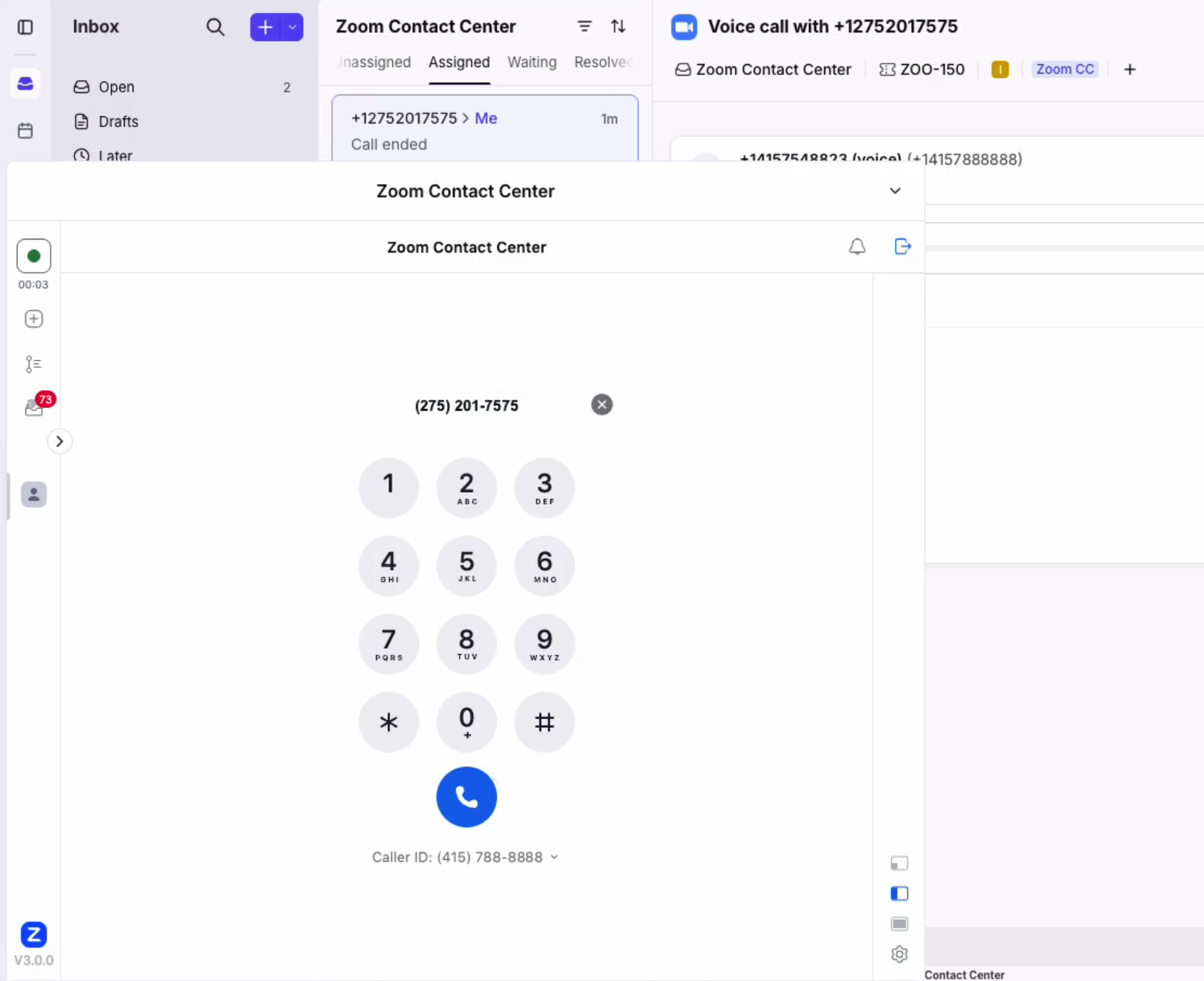The height and width of the screenshot is (981, 1204).
Task: Click the Zoom CC tag
Action: 1065,69
